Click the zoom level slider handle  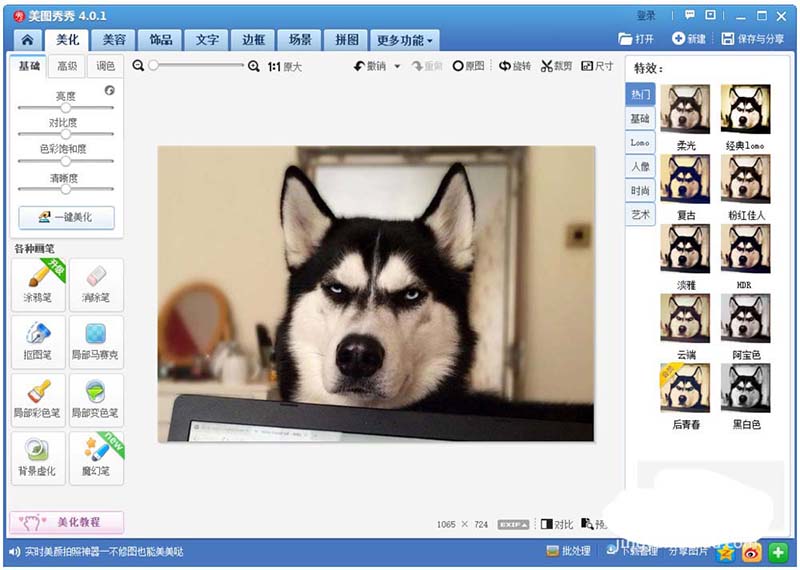[153, 65]
